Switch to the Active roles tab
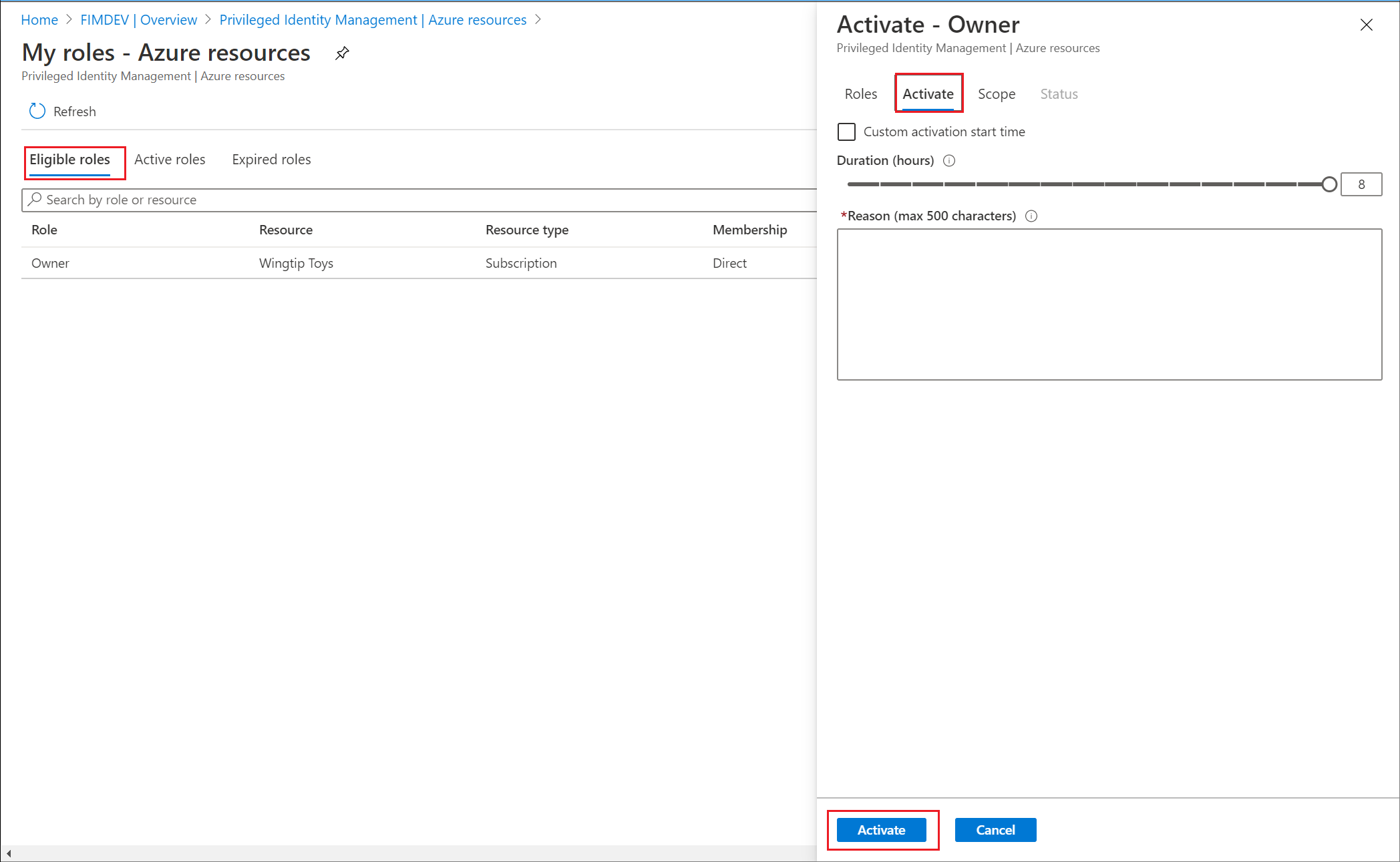The height and width of the screenshot is (862, 1400). point(170,159)
